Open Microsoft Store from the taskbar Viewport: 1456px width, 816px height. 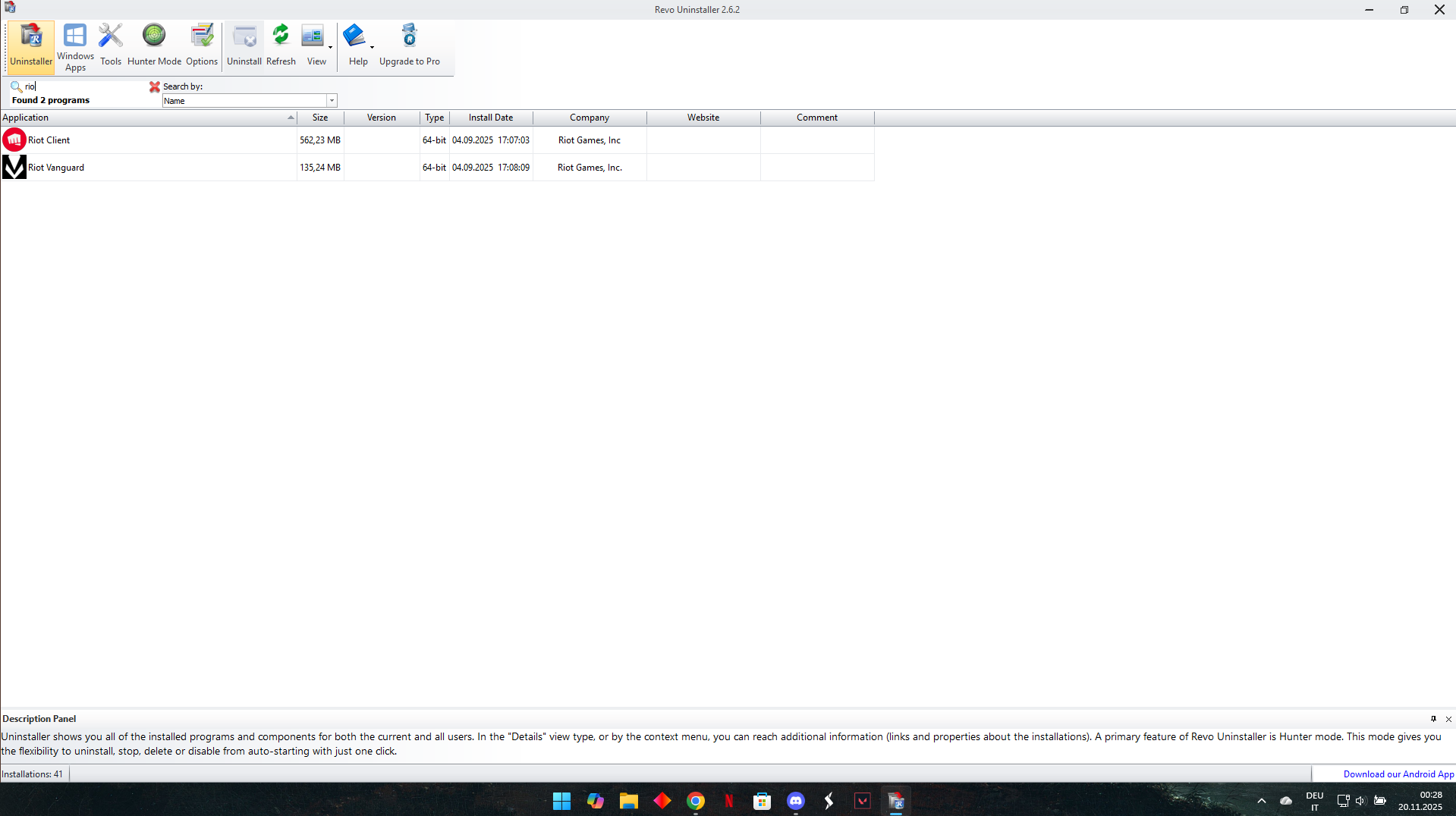(762, 801)
